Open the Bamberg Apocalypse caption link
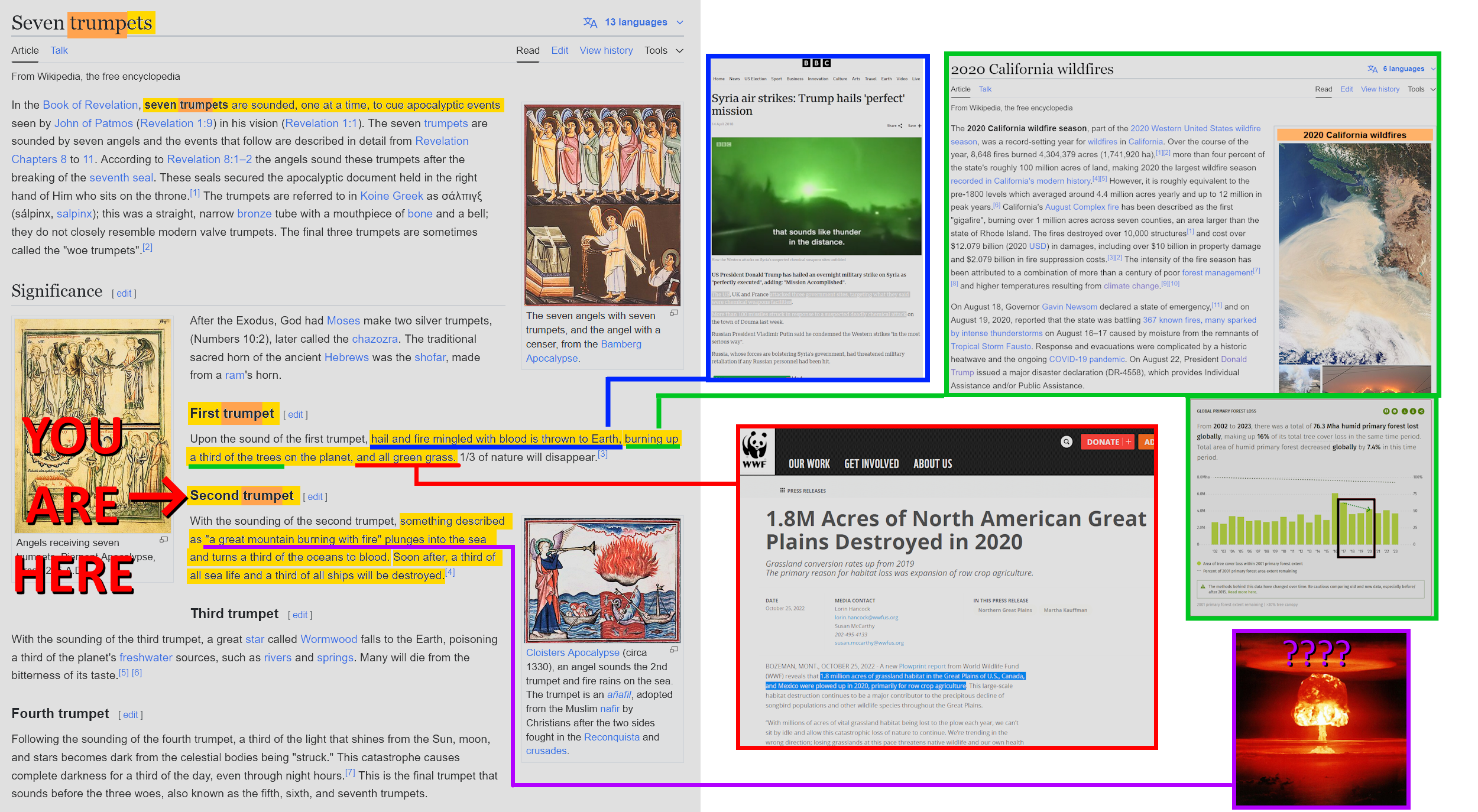This screenshot has width=1478, height=812. [584, 351]
